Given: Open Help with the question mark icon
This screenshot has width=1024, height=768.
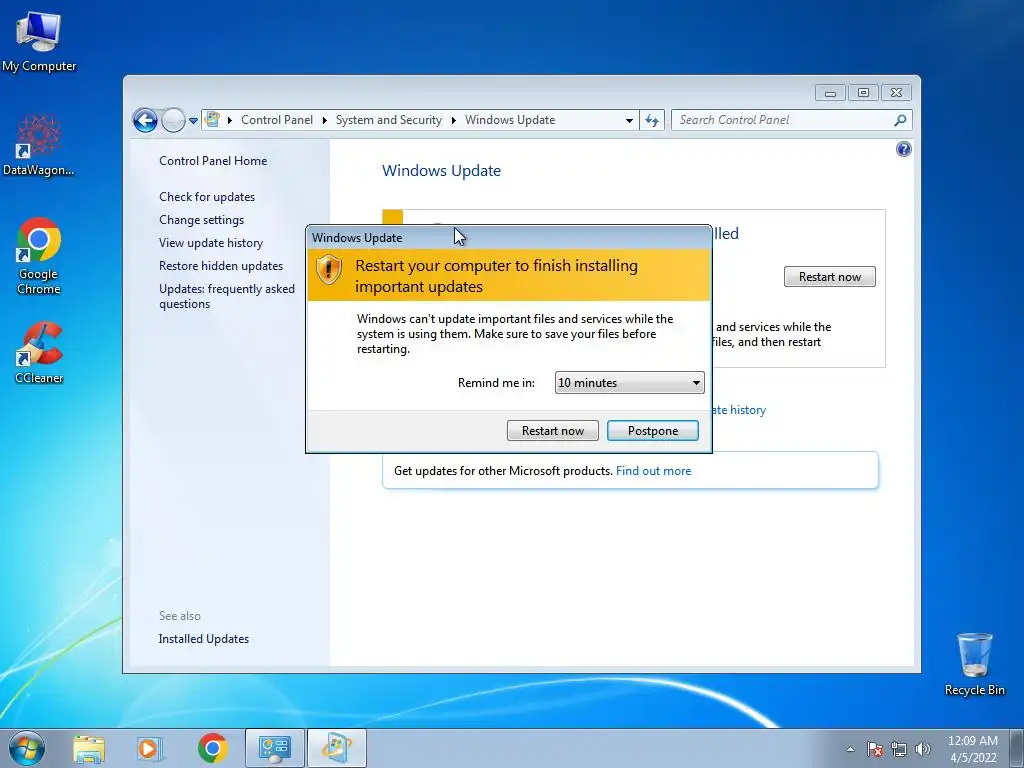Looking at the screenshot, I should pyautogui.click(x=903, y=150).
